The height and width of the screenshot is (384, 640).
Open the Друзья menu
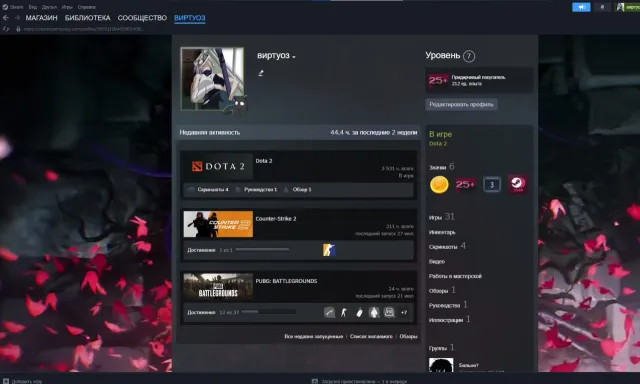coord(49,7)
